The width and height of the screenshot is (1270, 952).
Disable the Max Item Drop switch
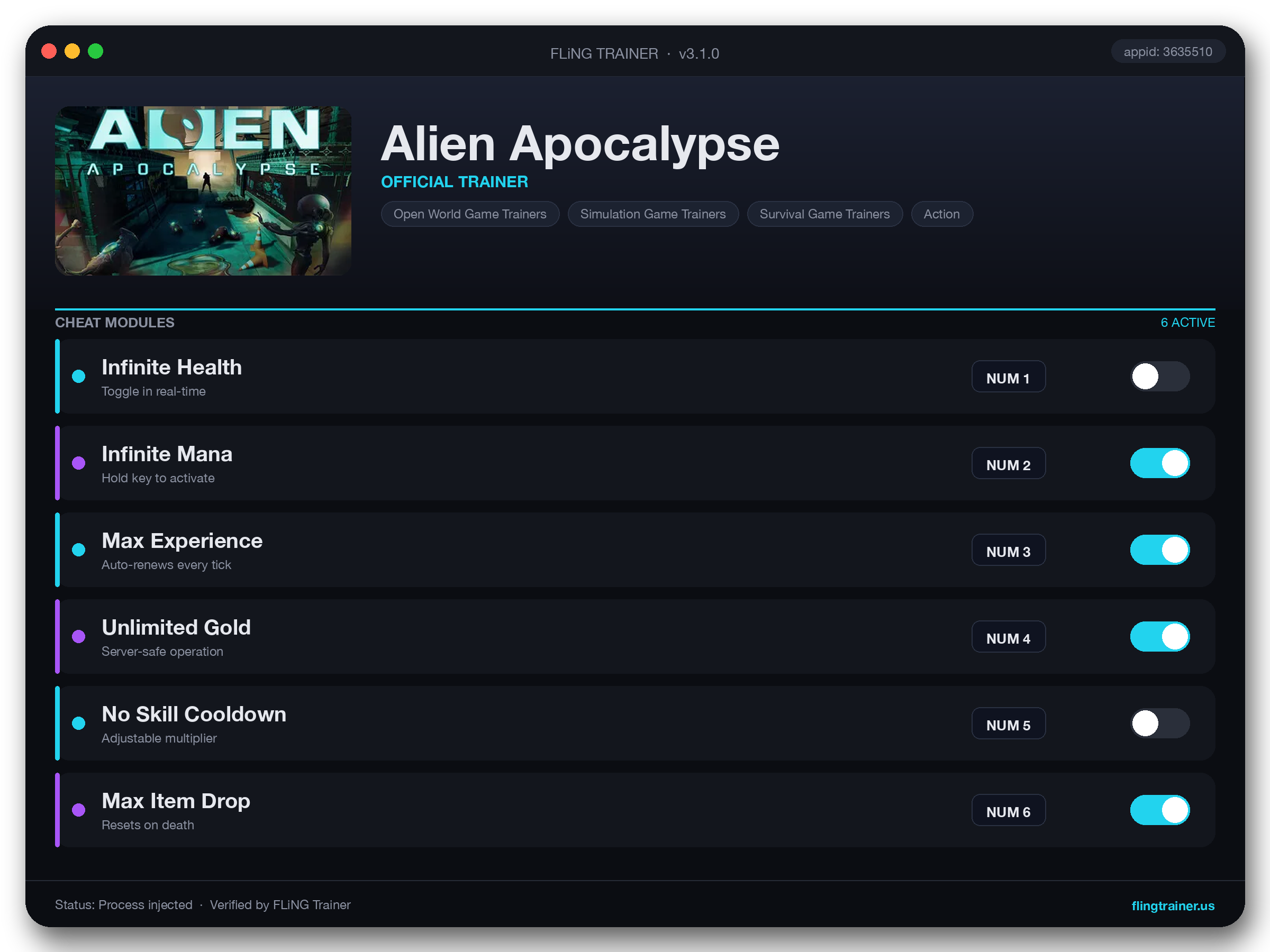click(1160, 810)
